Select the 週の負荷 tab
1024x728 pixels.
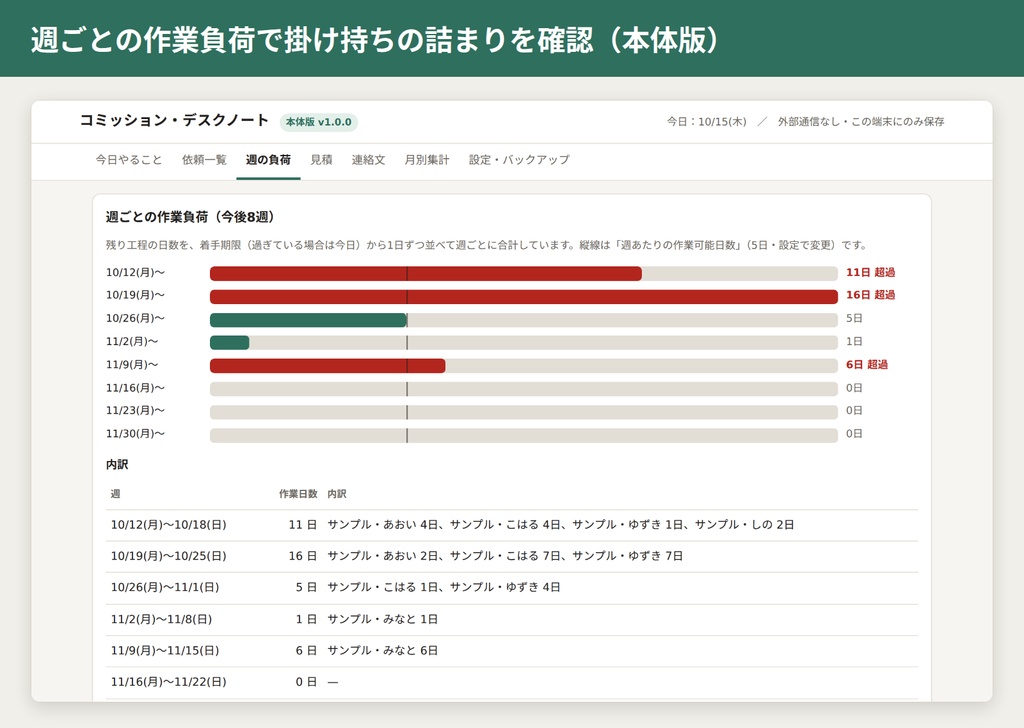pyautogui.click(x=268, y=160)
